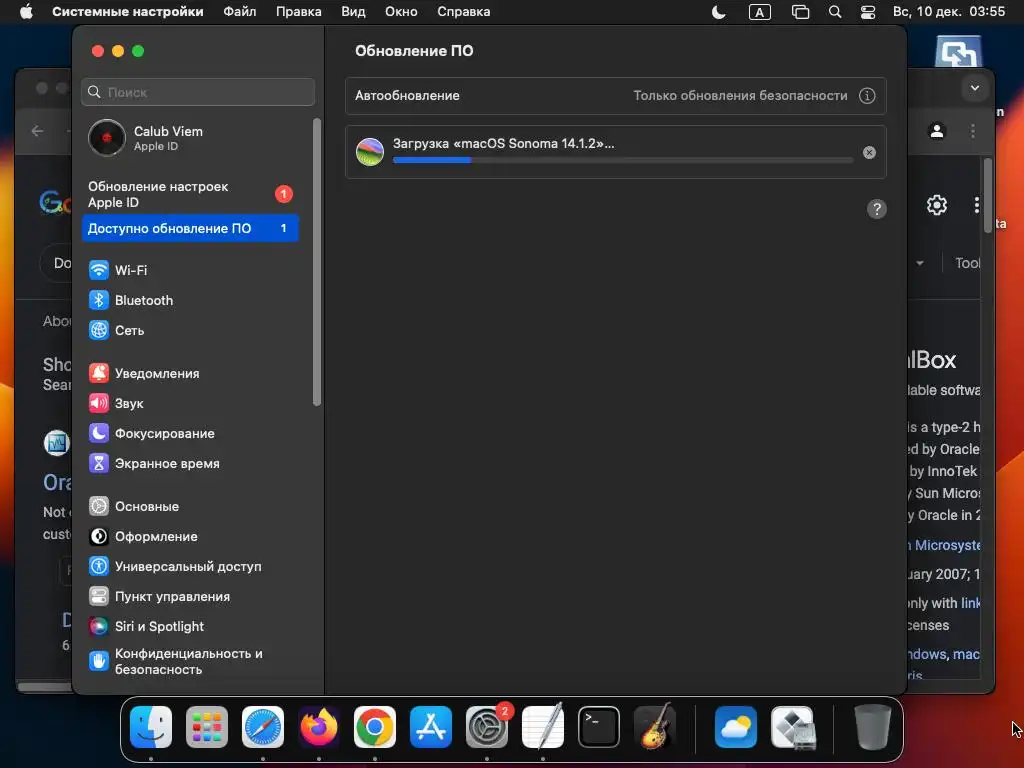The height and width of the screenshot is (768, 1024).
Task: Click Chrome page vertical scrollbar
Action: 987,195
